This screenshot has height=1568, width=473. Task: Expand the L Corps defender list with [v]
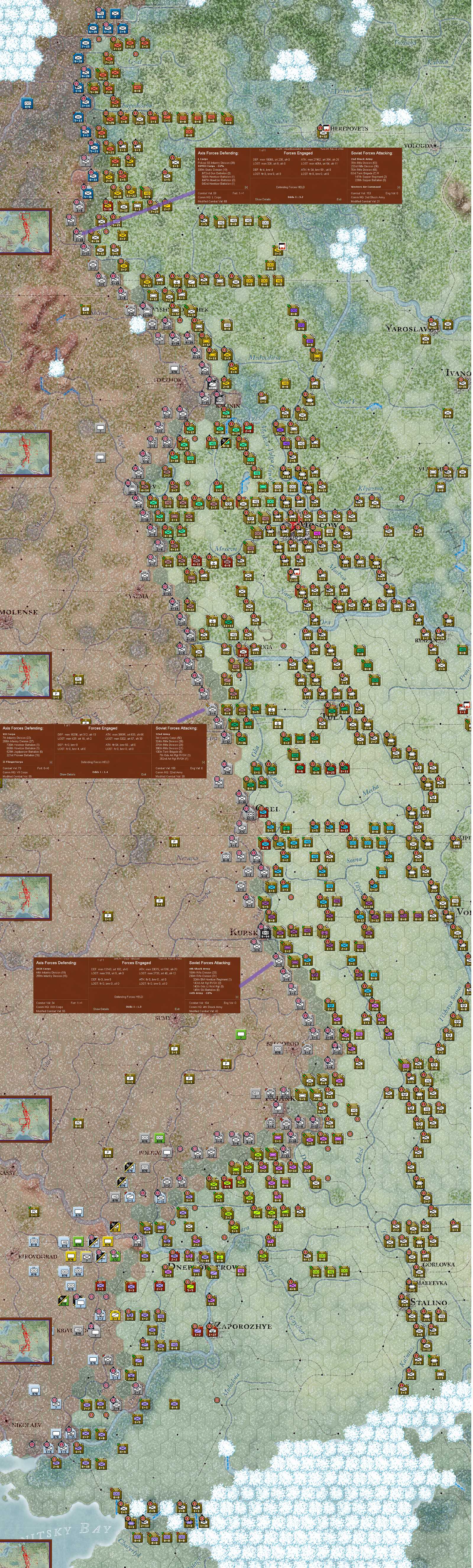click(246, 187)
